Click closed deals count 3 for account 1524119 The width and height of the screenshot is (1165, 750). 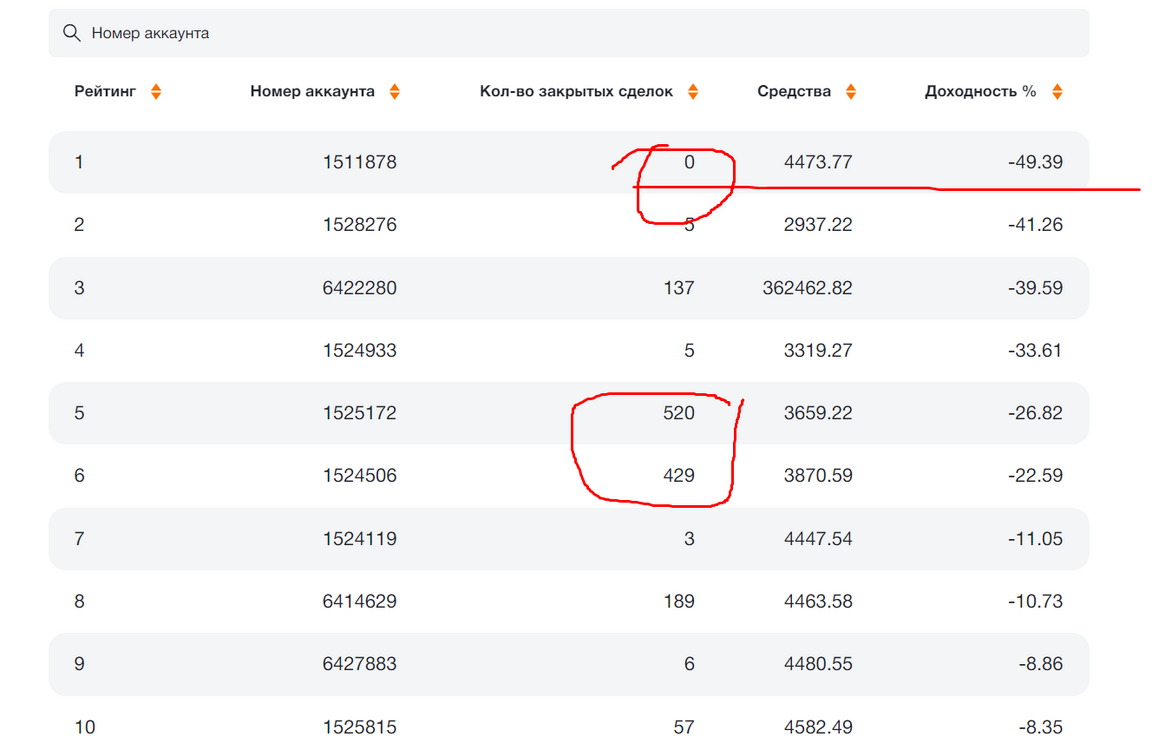point(689,538)
